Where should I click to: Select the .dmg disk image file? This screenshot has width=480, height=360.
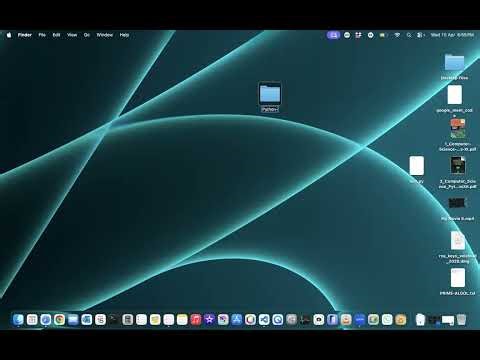point(458,241)
